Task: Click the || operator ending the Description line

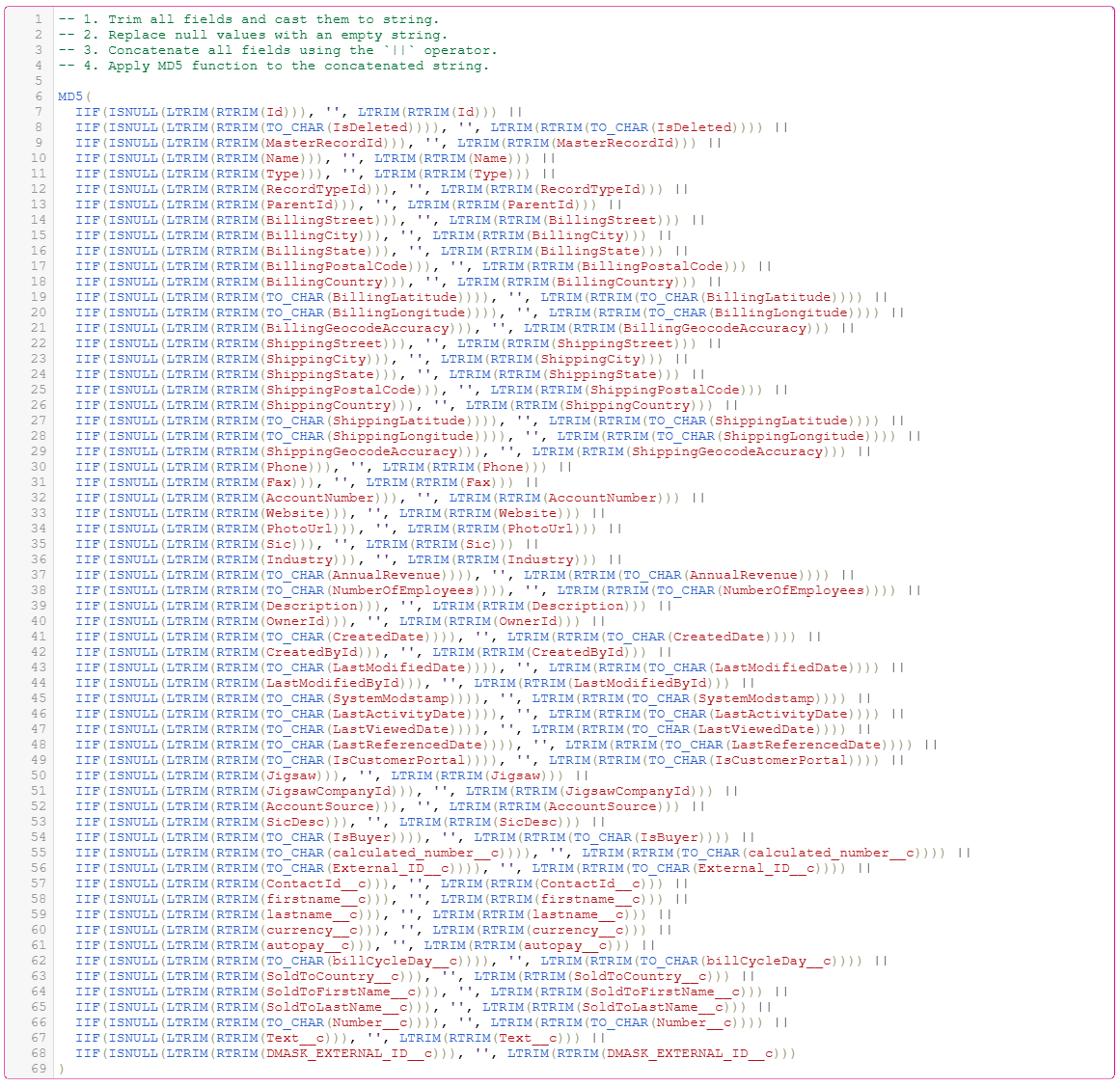Action: click(x=665, y=606)
